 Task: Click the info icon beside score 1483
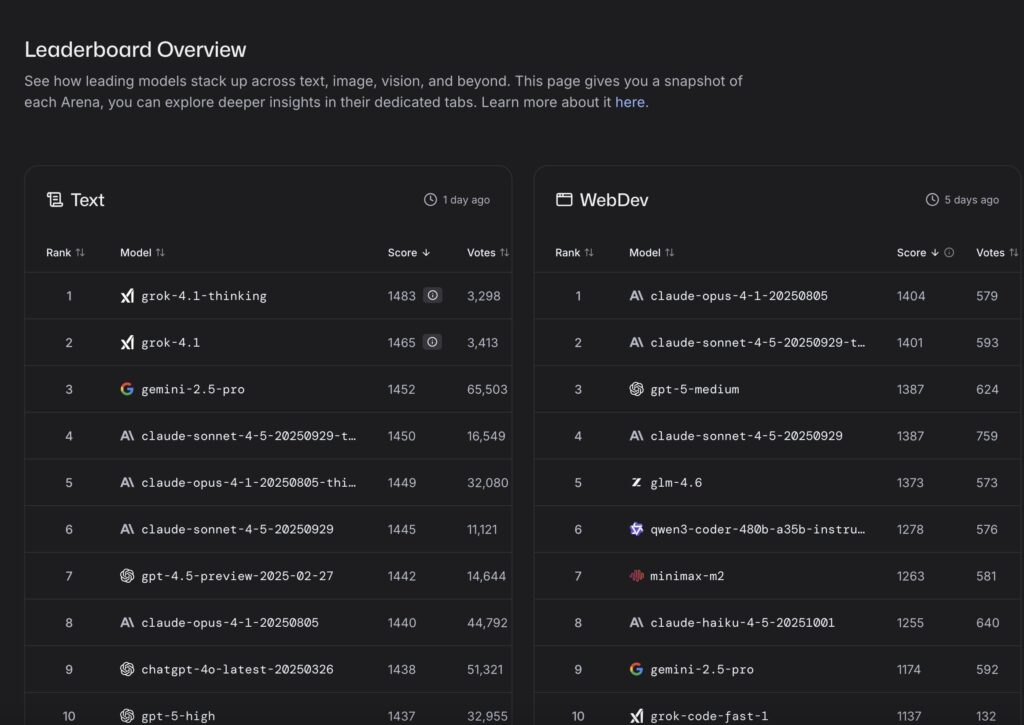pyautogui.click(x=432, y=296)
